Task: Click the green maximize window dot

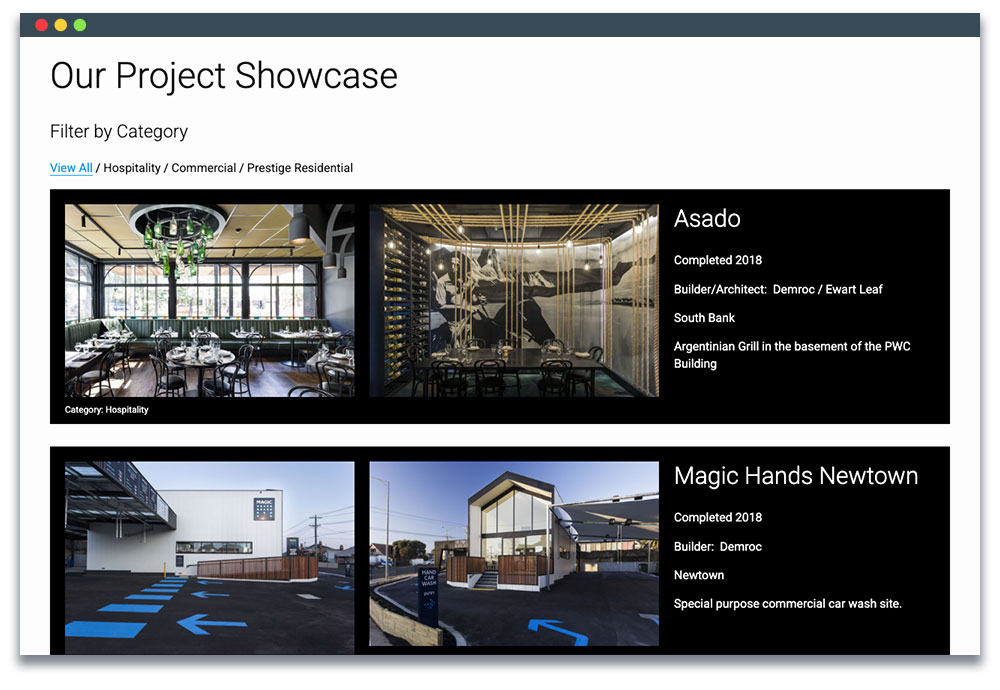Action: (x=80, y=25)
